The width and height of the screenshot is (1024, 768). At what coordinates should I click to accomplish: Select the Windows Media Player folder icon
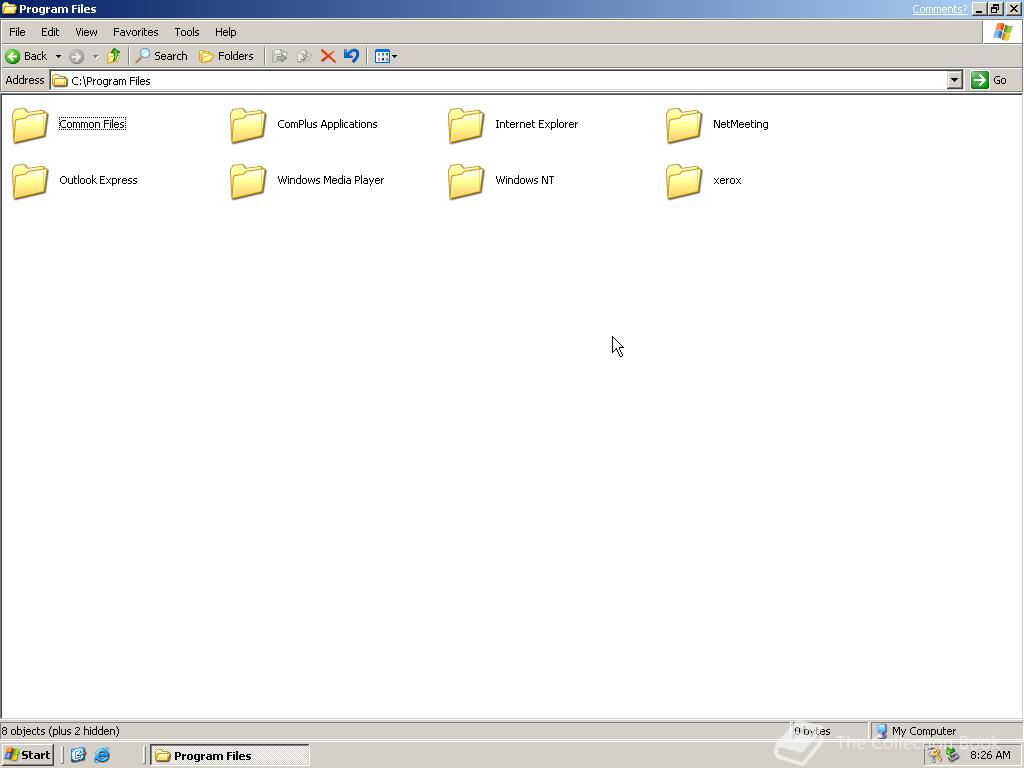coord(248,181)
